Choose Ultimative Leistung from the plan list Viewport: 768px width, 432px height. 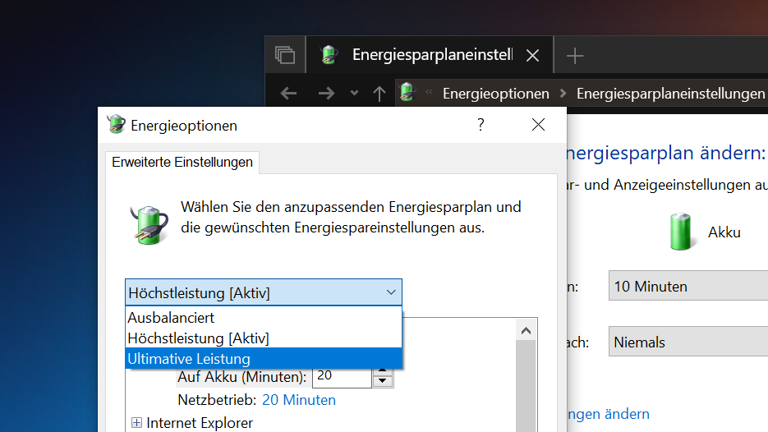point(189,358)
